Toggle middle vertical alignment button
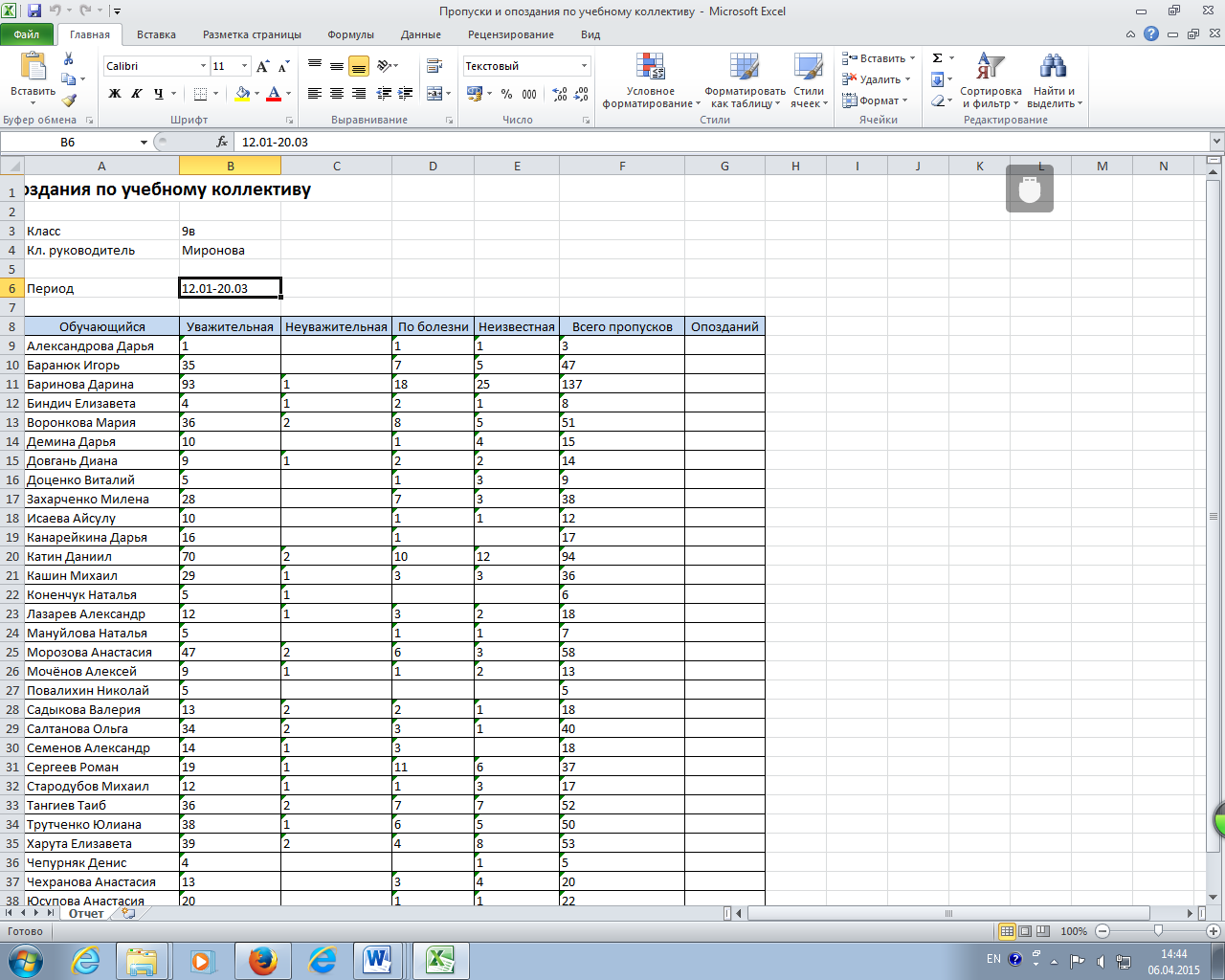Viewport: 1225px width, 980px height. (337, 66)
